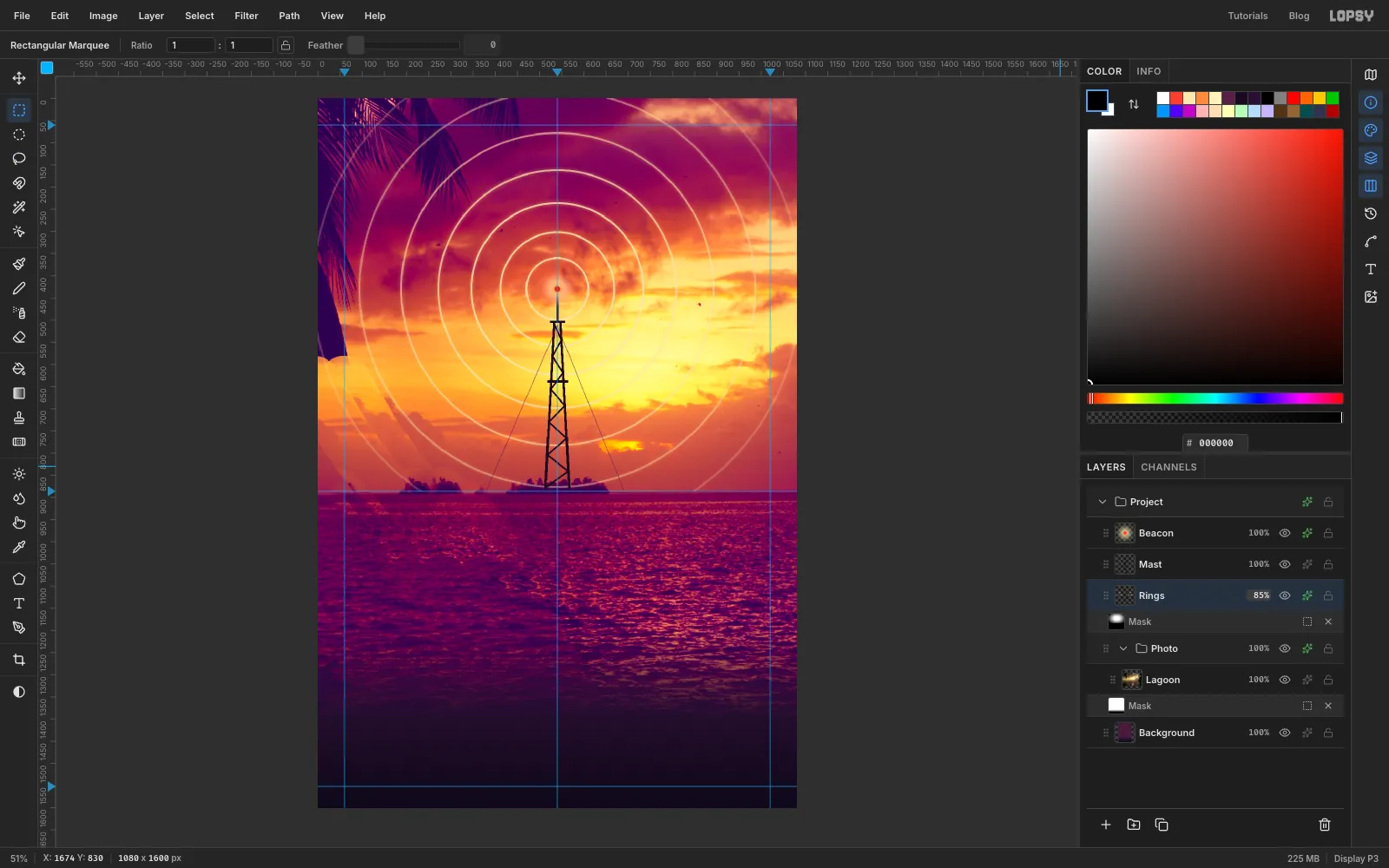The width and height of the screenshot is (1389, 868).
Task: Pick the green swatch in the palette
Action: click(x=1333, y=98)
